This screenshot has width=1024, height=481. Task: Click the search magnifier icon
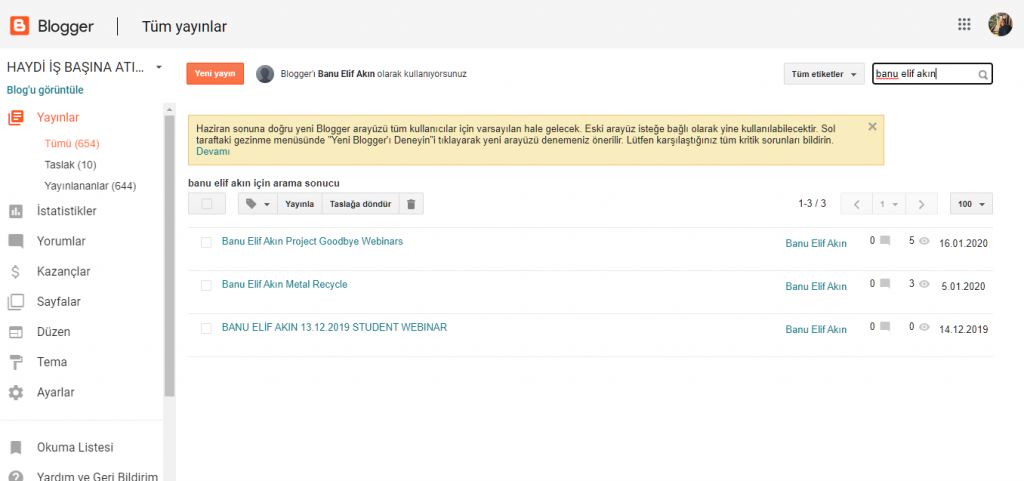tap(983, 75)
